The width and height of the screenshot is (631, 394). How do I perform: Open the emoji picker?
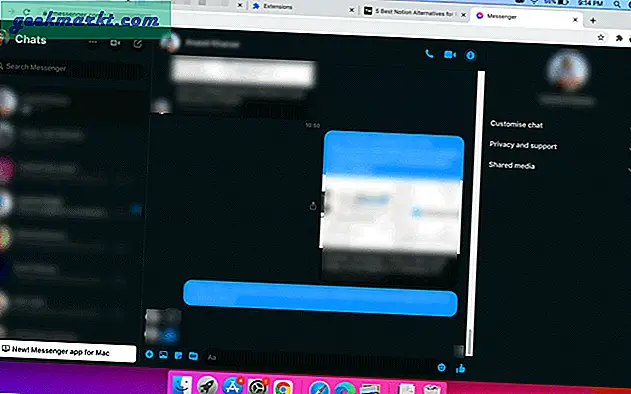[x=441, y=367]
